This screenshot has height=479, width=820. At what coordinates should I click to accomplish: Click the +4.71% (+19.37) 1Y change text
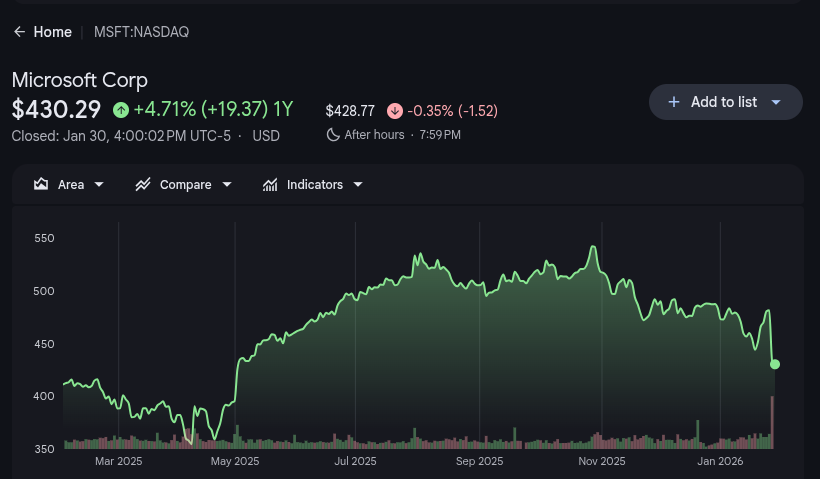tap(213, 109)
